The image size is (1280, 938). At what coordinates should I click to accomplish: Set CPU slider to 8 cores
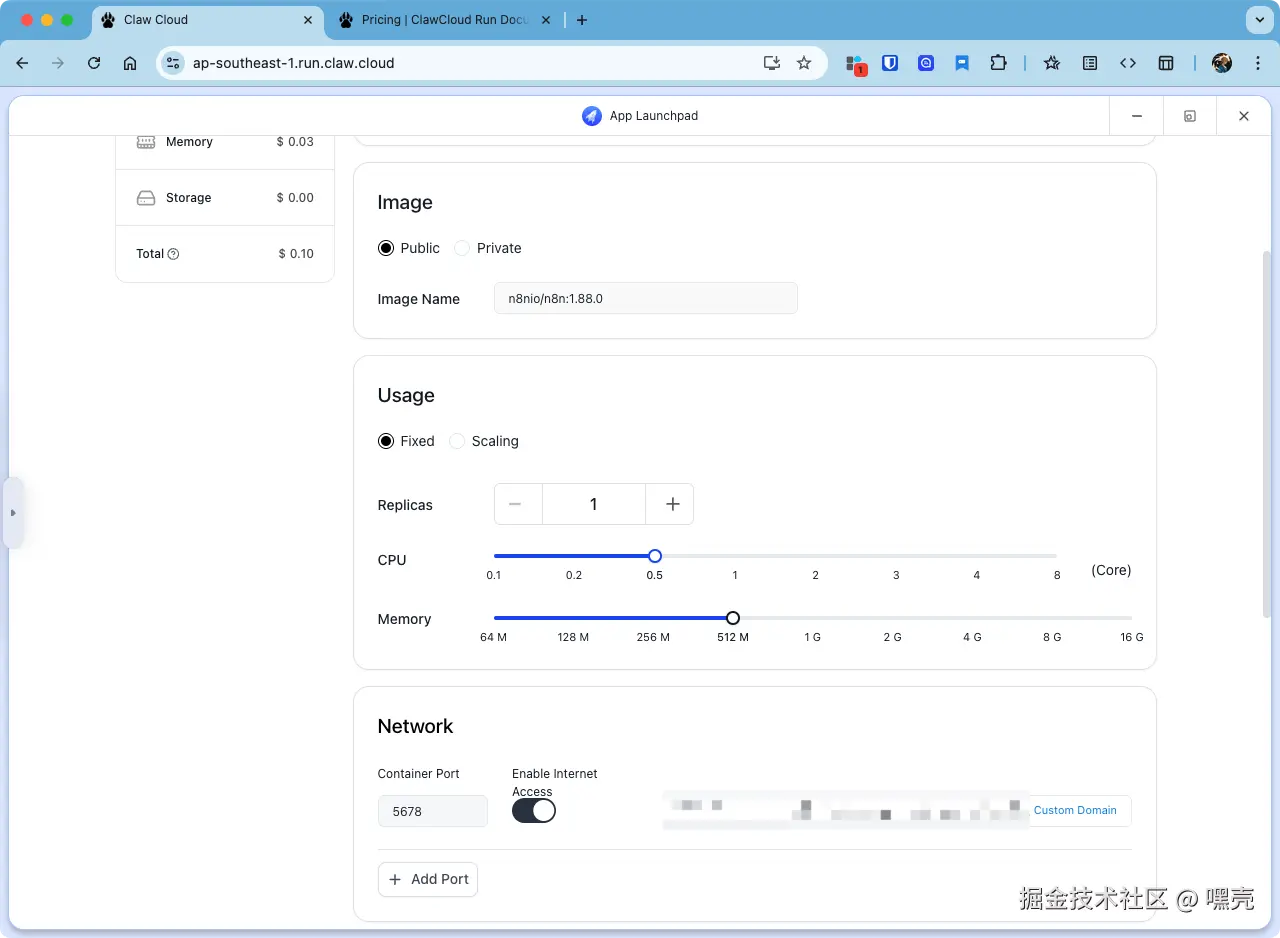tap(1057, 556)
